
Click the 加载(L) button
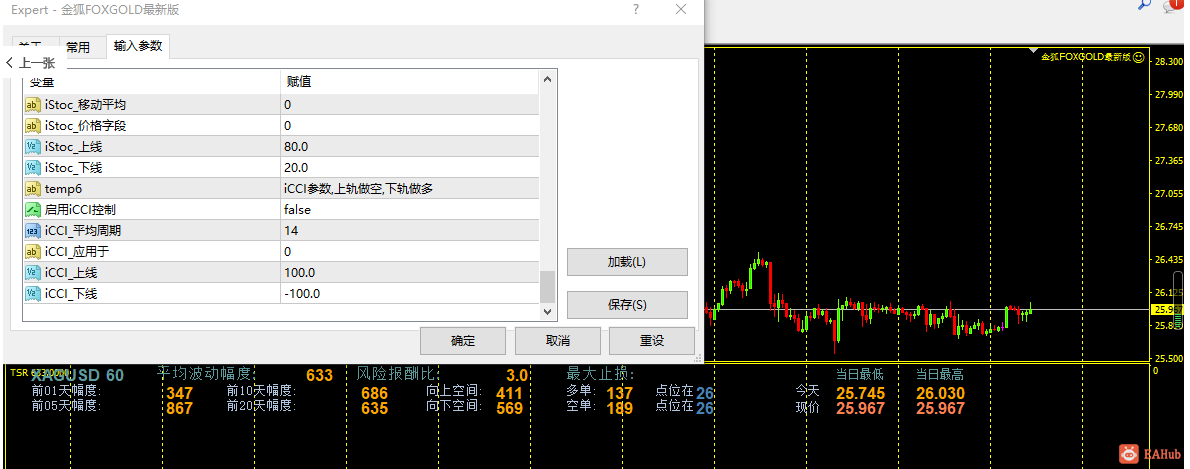(627, 262)
